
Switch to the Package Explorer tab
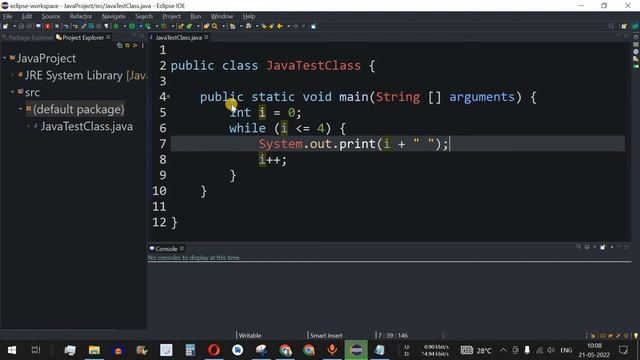coord(28,38)
